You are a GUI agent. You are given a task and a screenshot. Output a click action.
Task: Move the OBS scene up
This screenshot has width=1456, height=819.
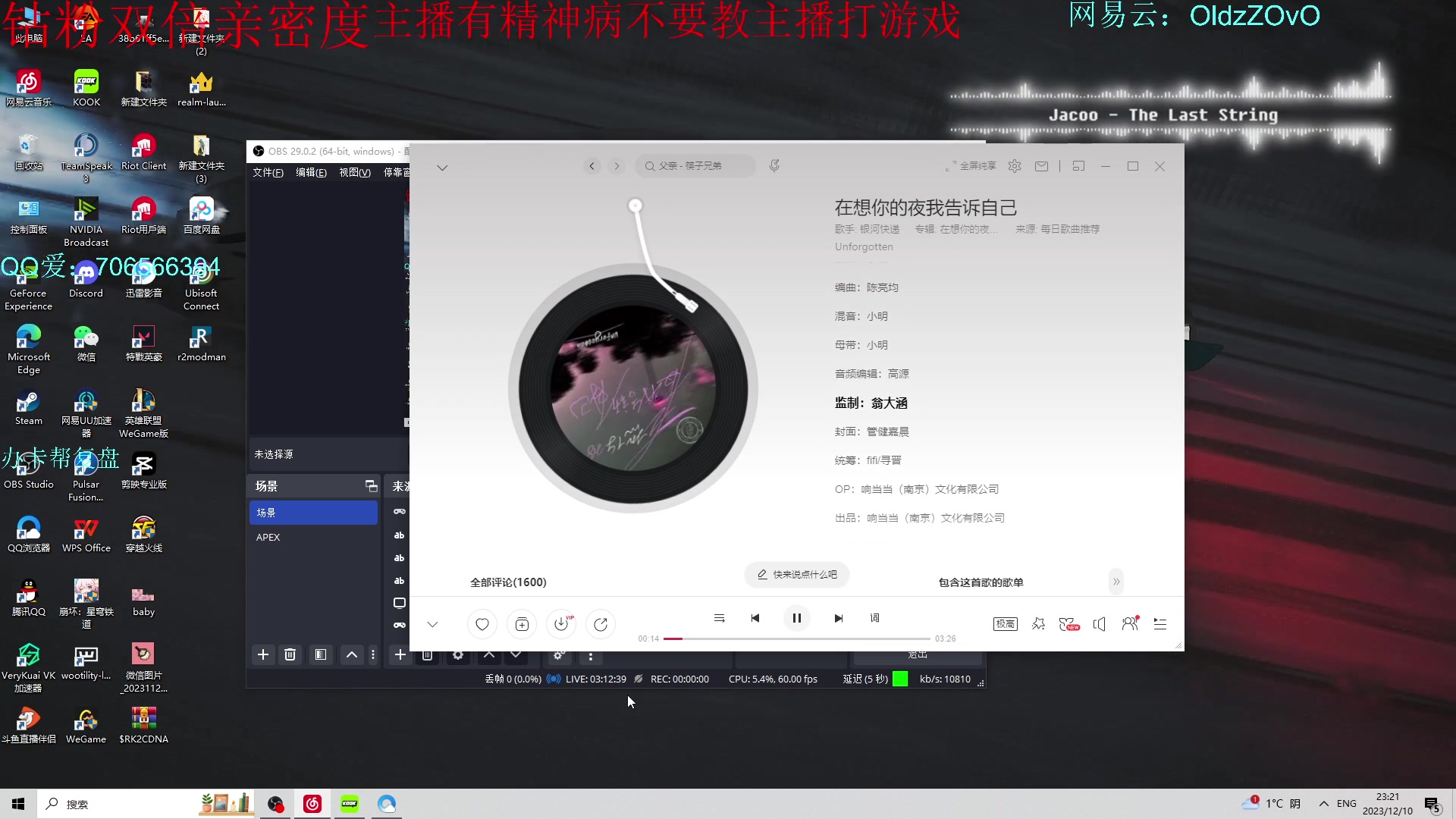point(352,654)
